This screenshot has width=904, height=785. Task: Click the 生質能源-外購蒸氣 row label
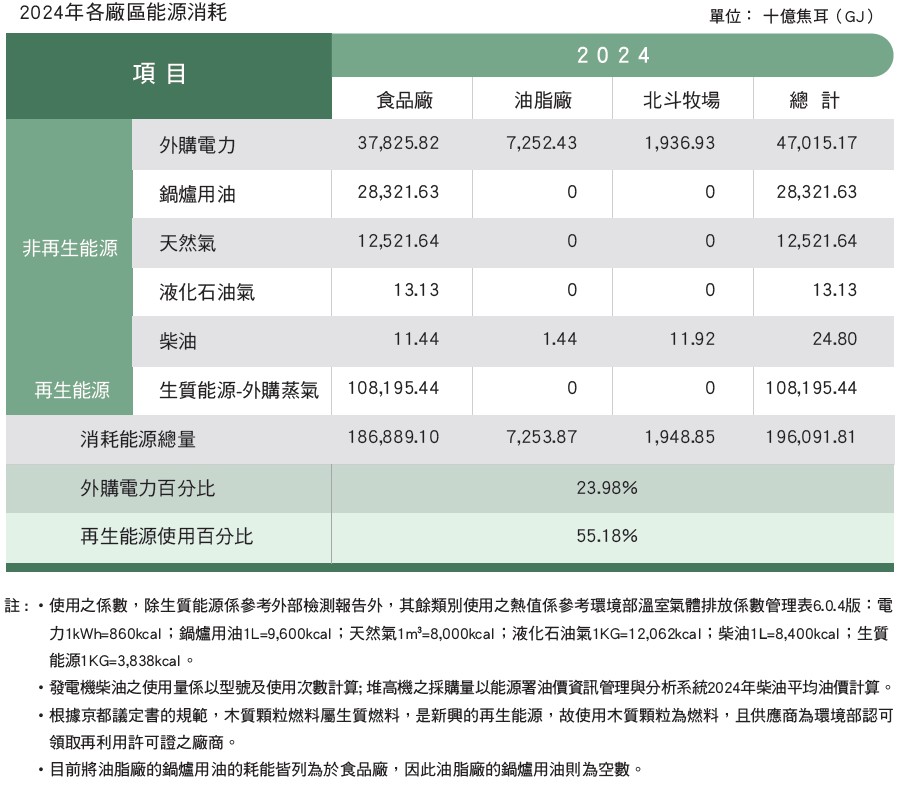[238, 391]
